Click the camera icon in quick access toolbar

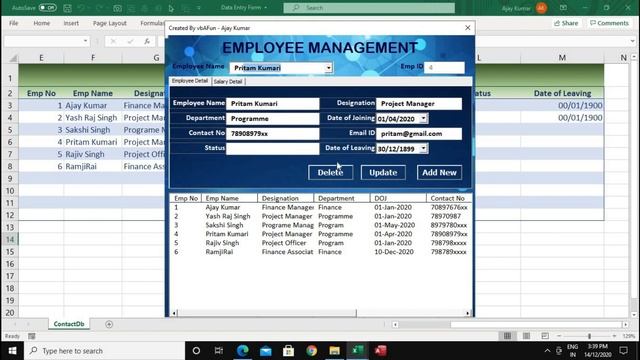click(118, 8)
